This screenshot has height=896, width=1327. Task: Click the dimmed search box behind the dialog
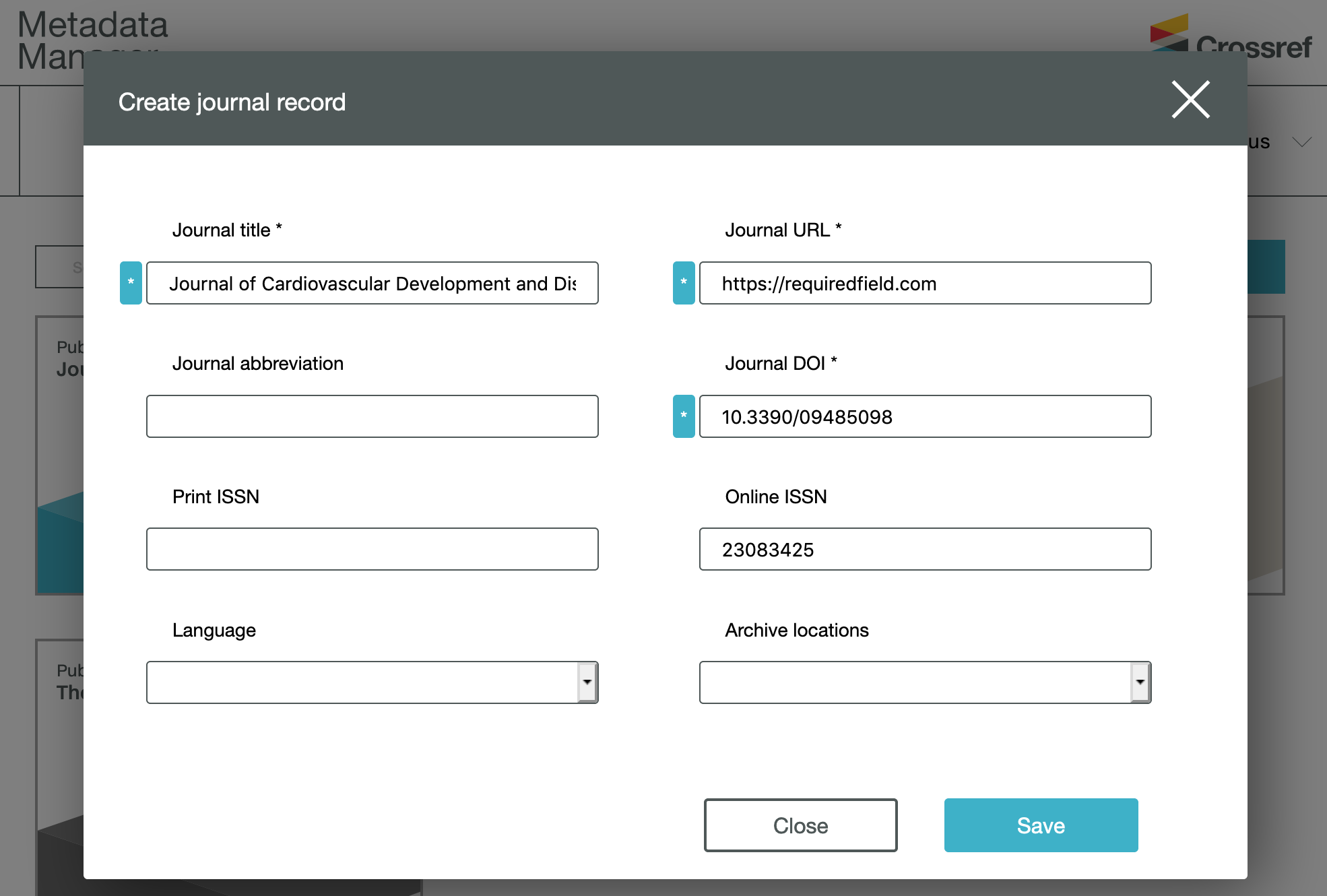(x=59, y=267)
